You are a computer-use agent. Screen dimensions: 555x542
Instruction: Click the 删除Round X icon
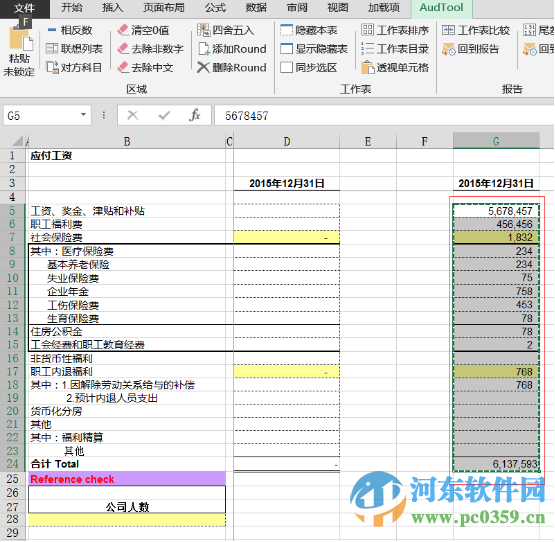[x=204, y=67]
